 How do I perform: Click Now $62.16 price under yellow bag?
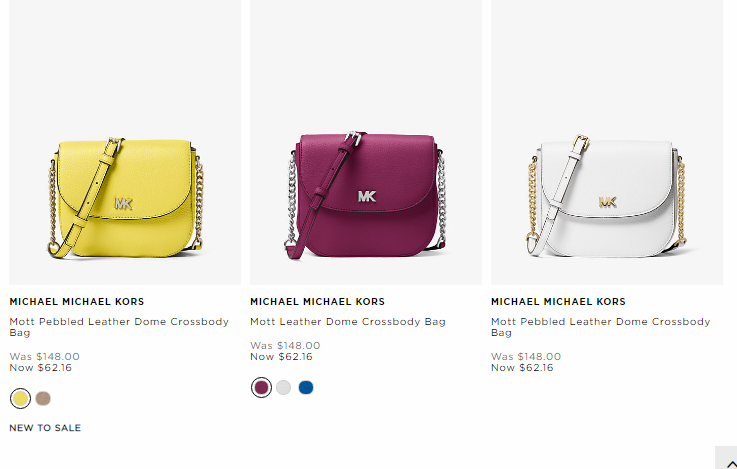[40, 368]
